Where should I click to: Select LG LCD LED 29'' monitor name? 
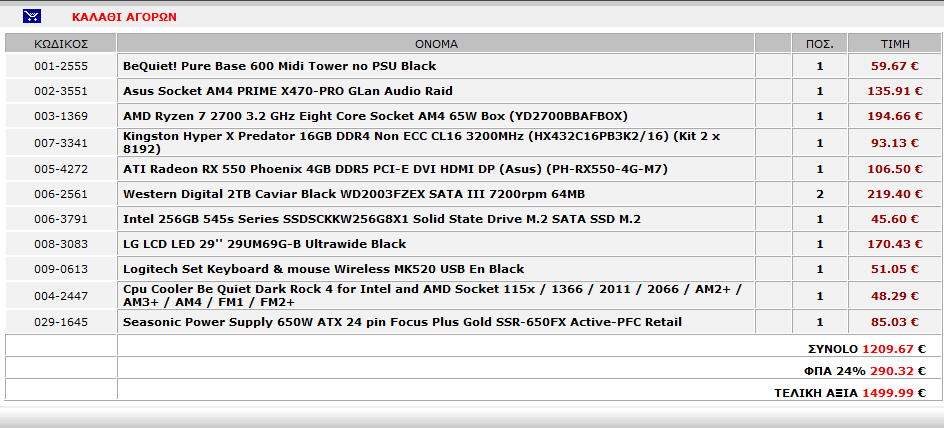(264, 244)
